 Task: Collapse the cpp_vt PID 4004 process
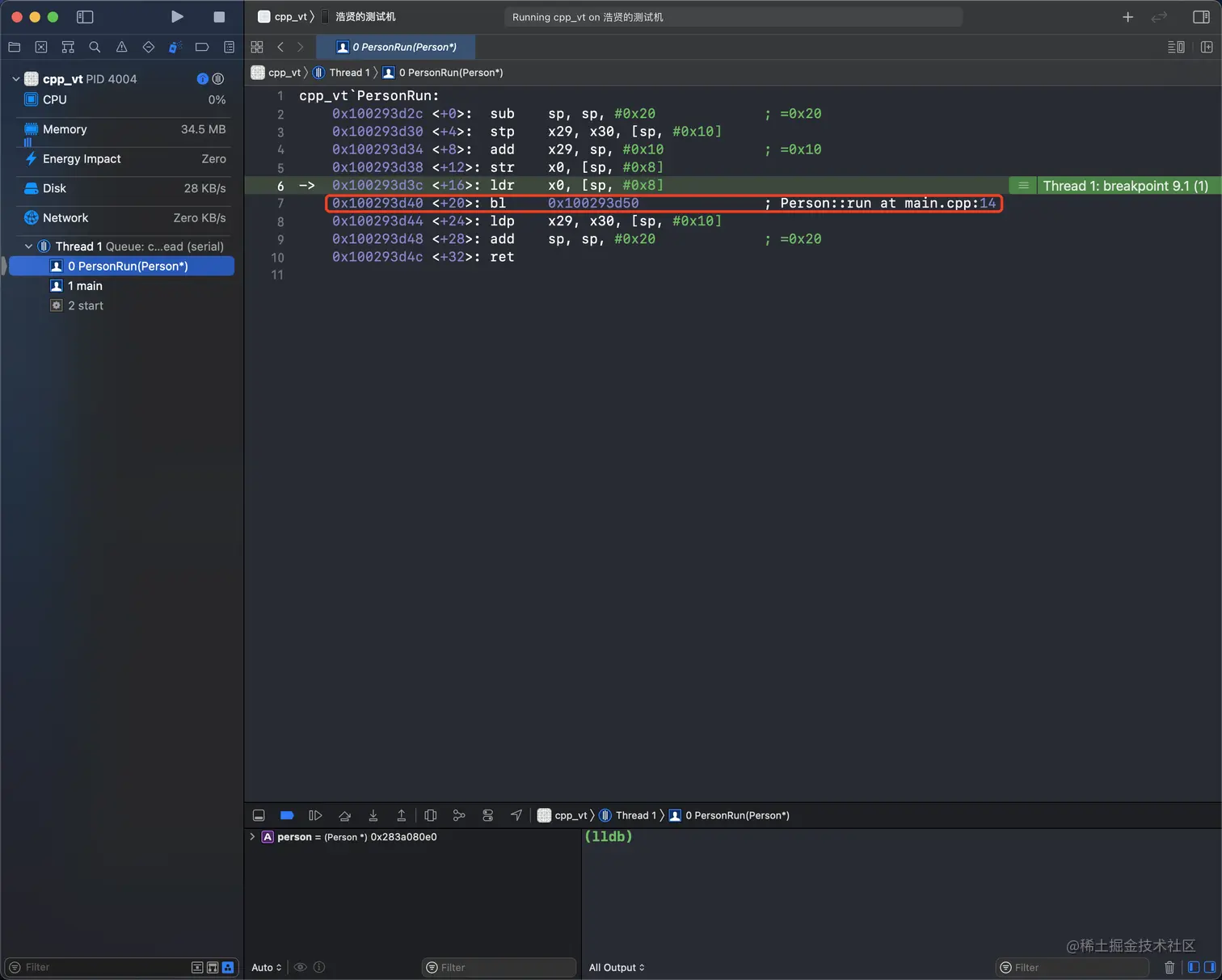point(15,79)
